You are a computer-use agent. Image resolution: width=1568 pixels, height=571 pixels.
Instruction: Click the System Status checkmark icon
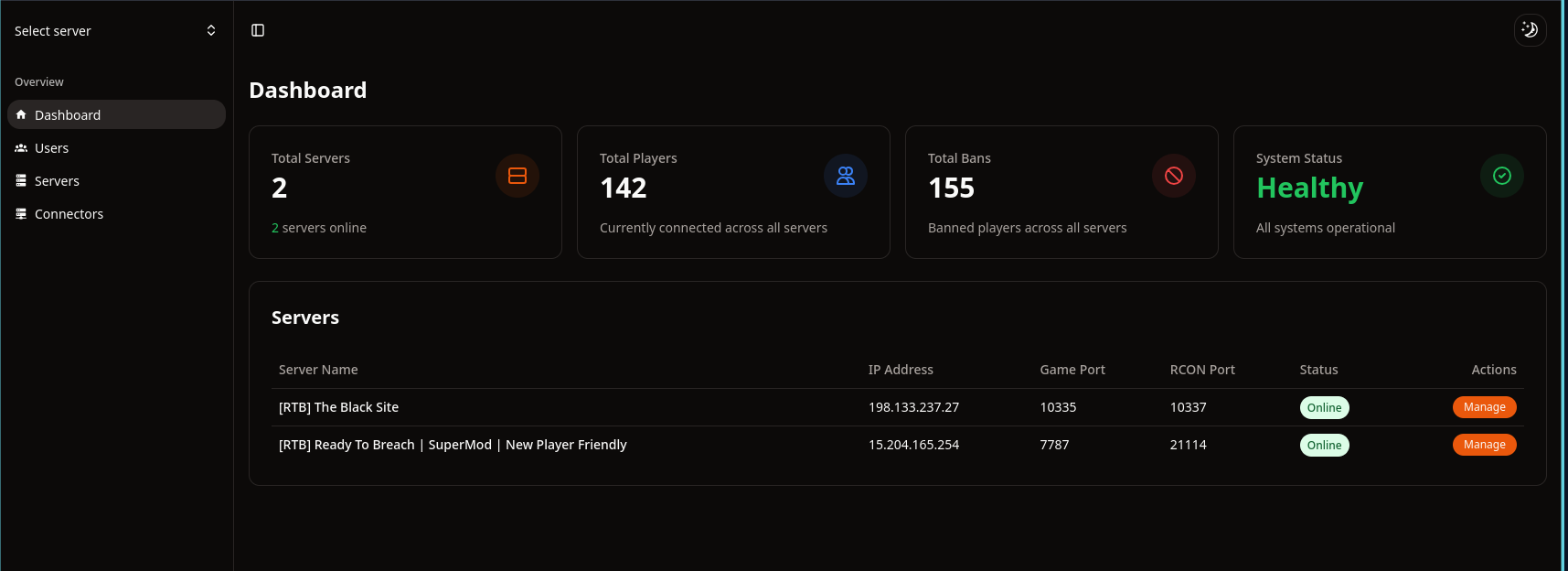click(x=1502, y=176)
